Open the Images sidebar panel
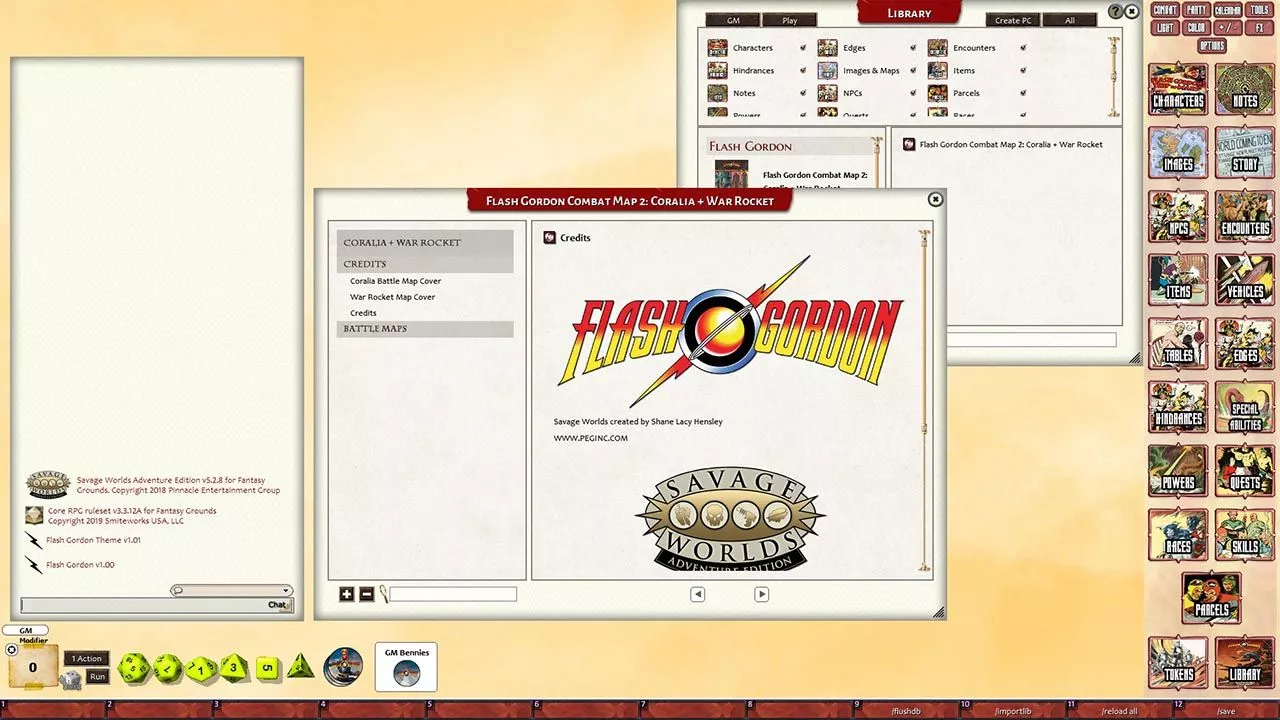This screenshot has height=720, width=1280. (x=1178, y=155)
